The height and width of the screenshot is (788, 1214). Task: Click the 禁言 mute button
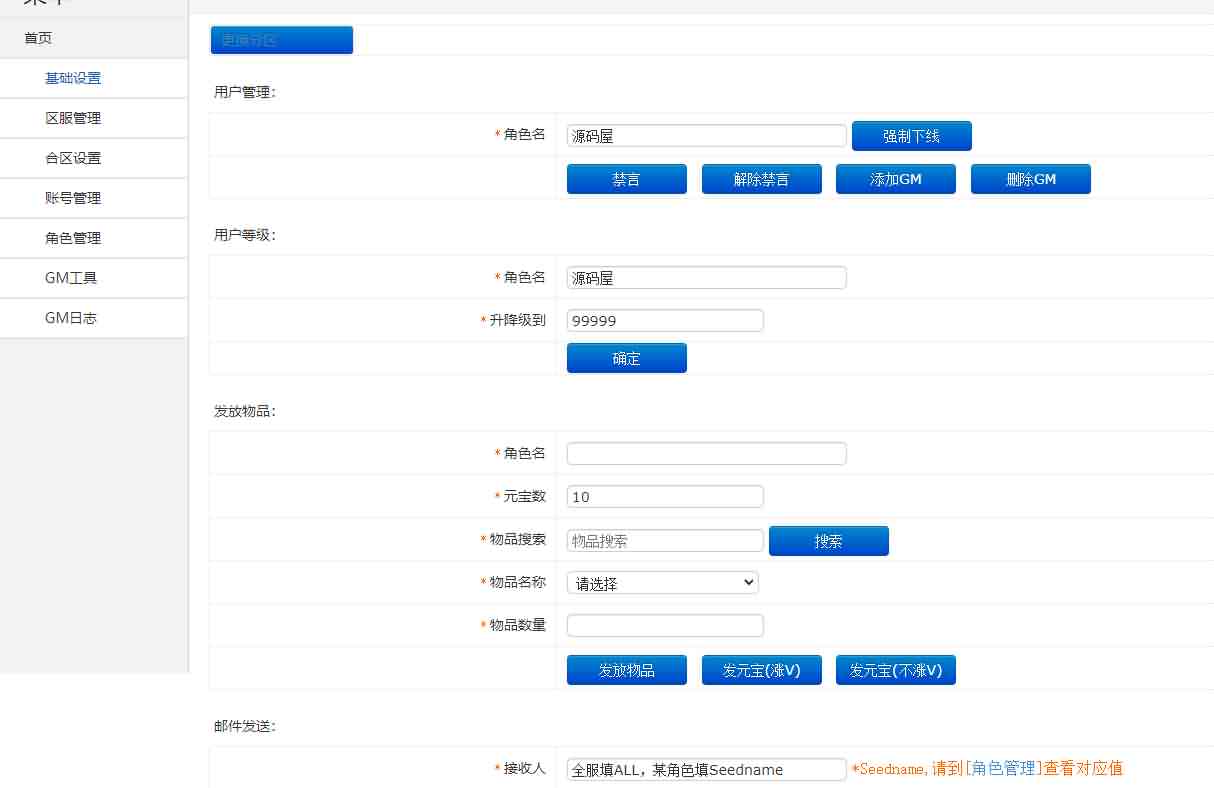(626, 178)
